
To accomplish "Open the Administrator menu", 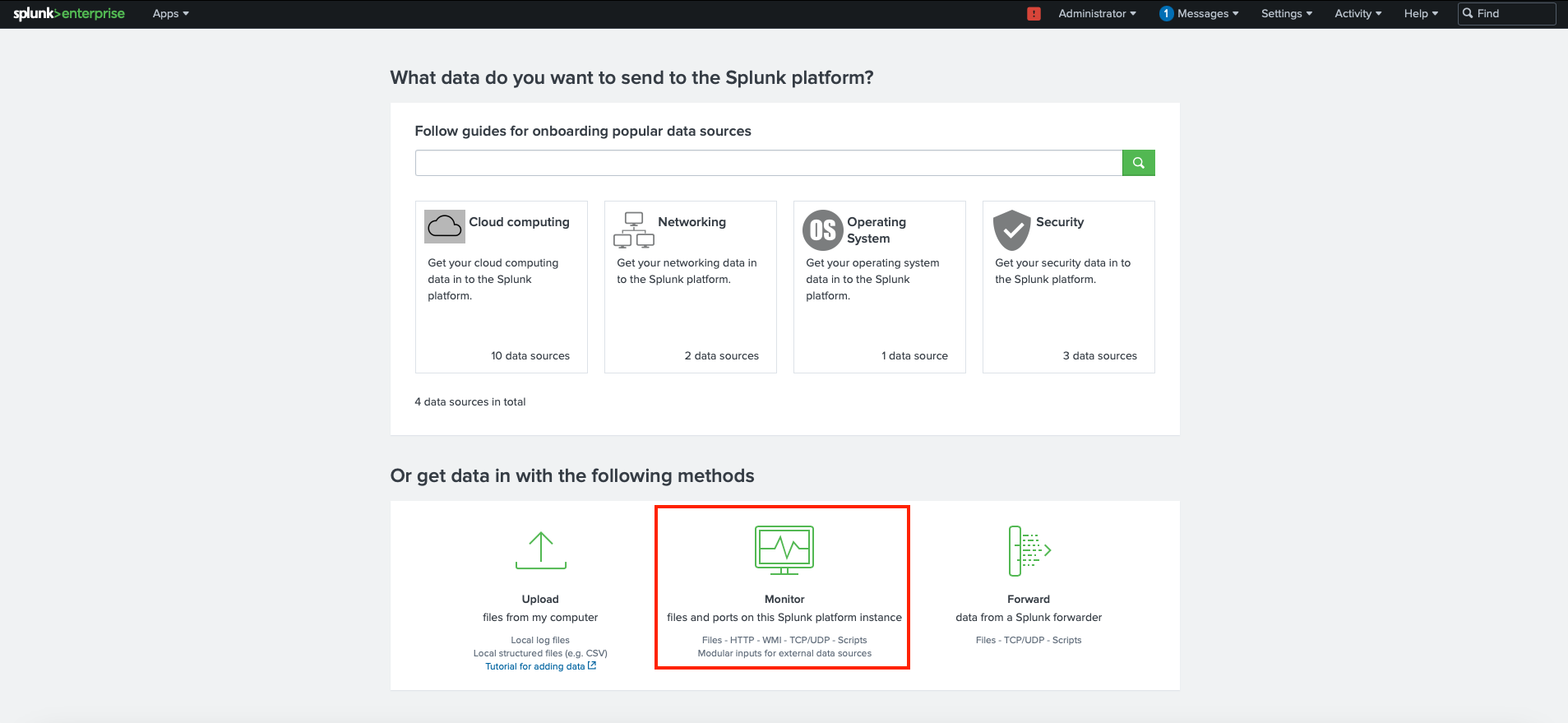I will [x=1097, y=13].
